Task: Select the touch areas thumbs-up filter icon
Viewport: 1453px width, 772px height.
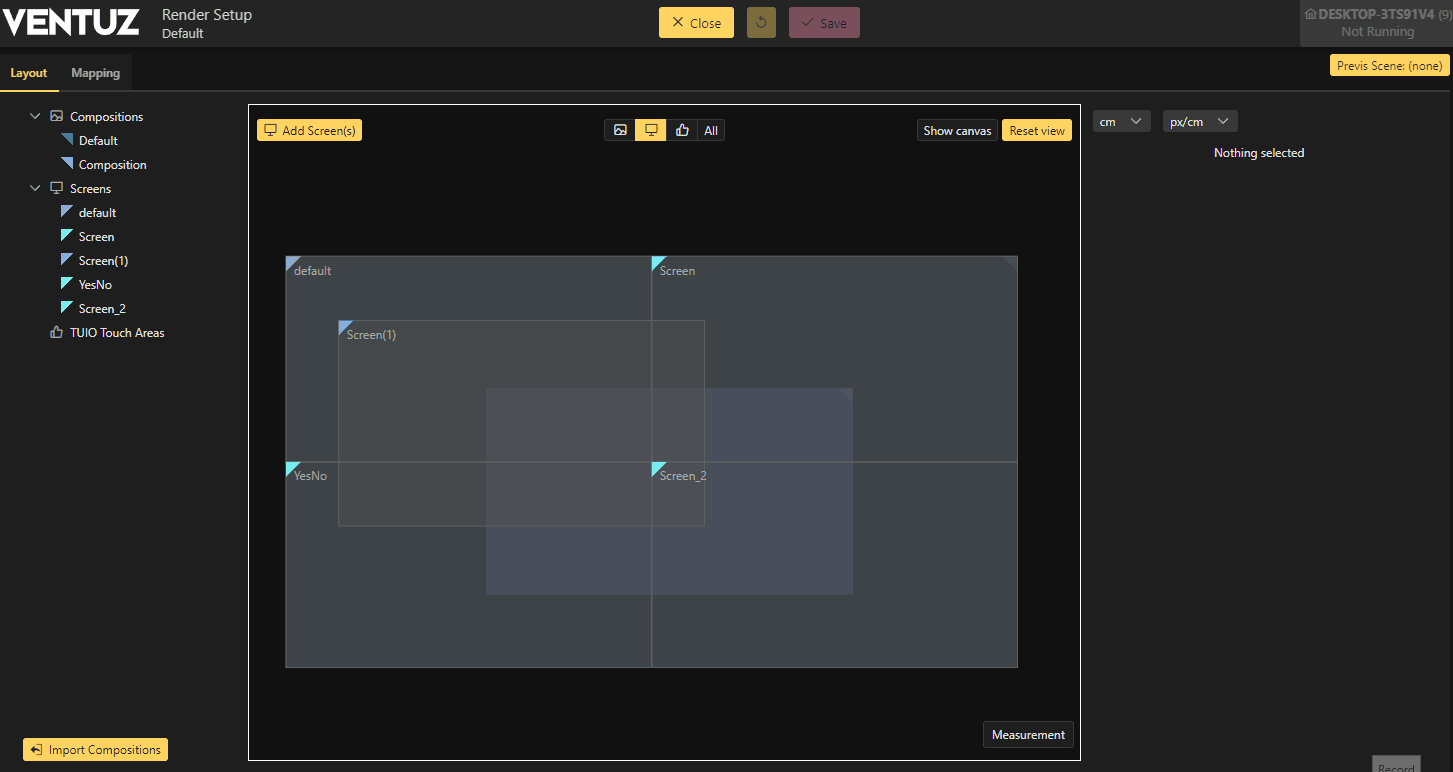Action: pyautogui.click(x=682, y=130)
